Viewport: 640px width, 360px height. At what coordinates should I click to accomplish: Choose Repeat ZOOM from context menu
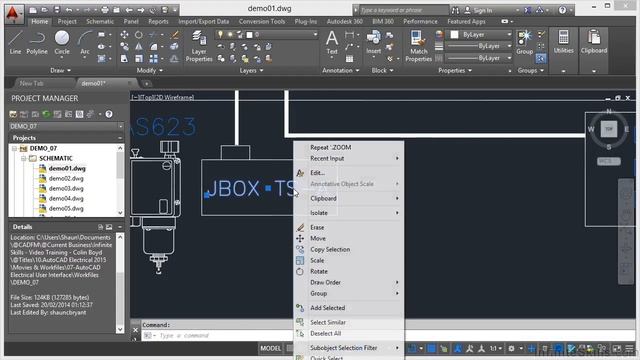point(331,147)
